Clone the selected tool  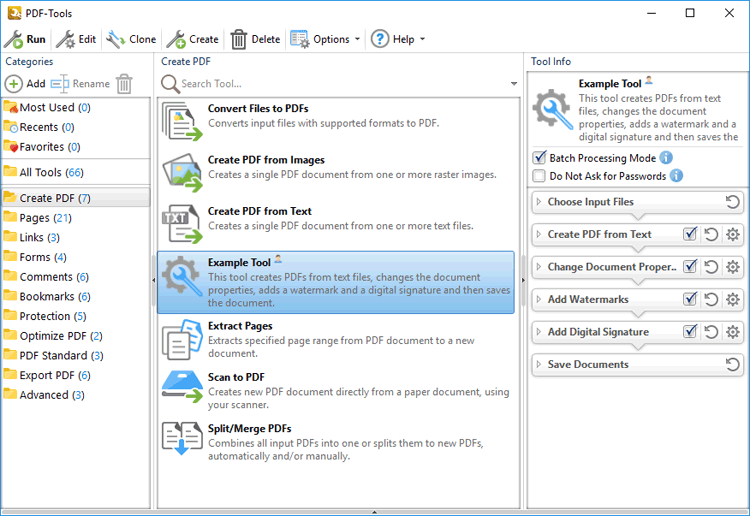click(x=131, y=39)
